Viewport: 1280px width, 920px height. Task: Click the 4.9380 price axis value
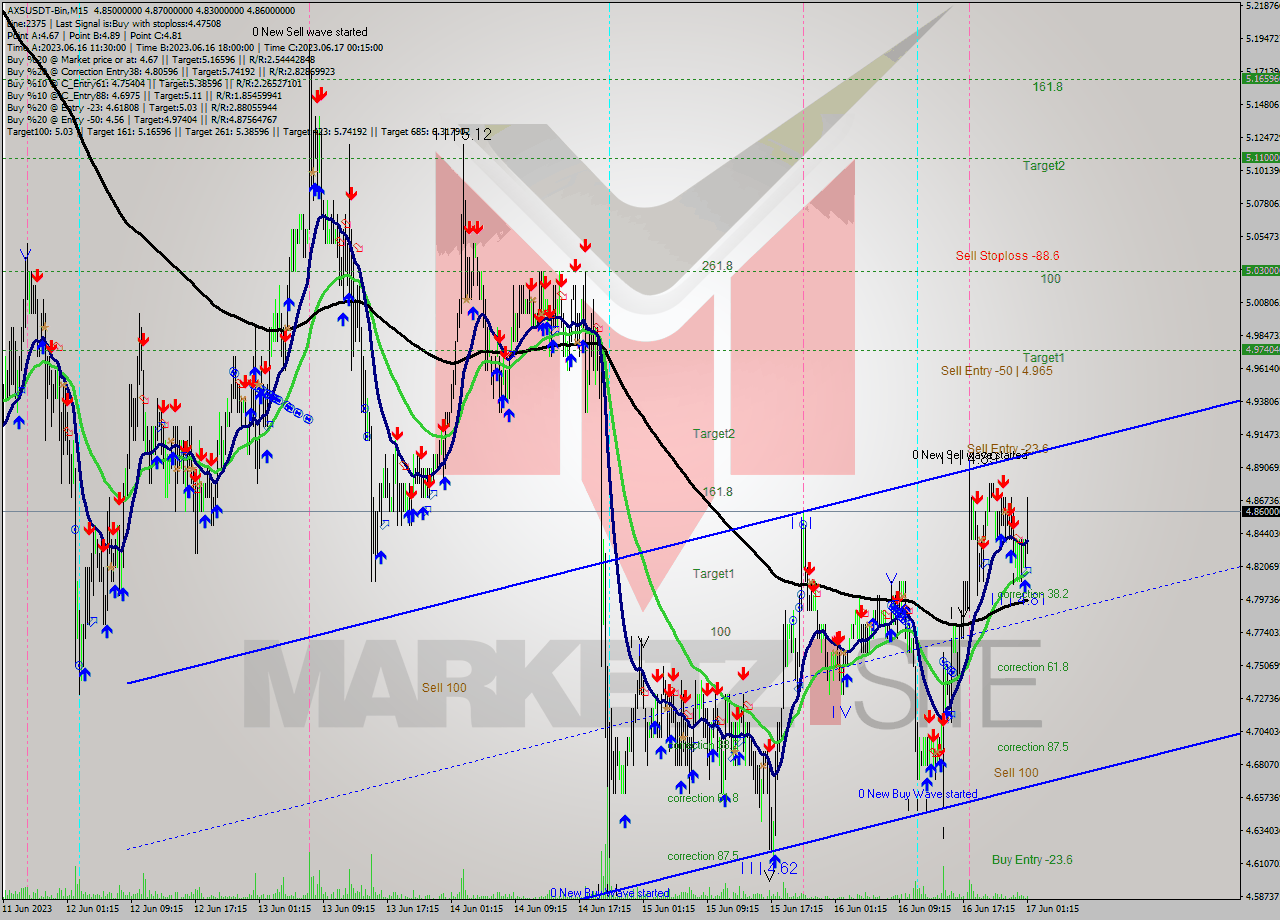tap(1261, 402)
